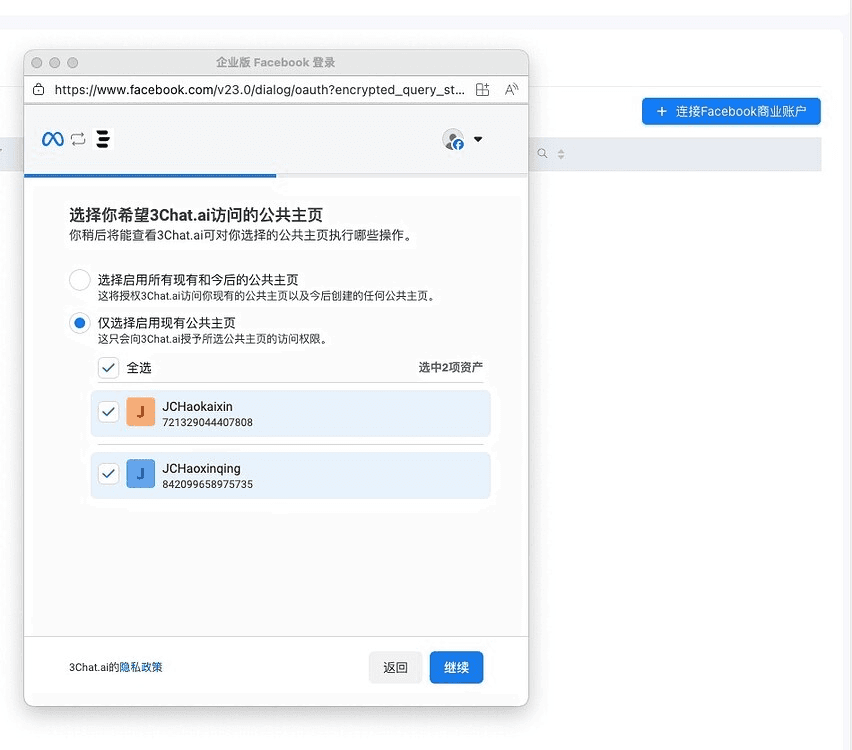Open the account dropdown arrow
This screenshot has width=852, height=750.
[x=478, y=139]
